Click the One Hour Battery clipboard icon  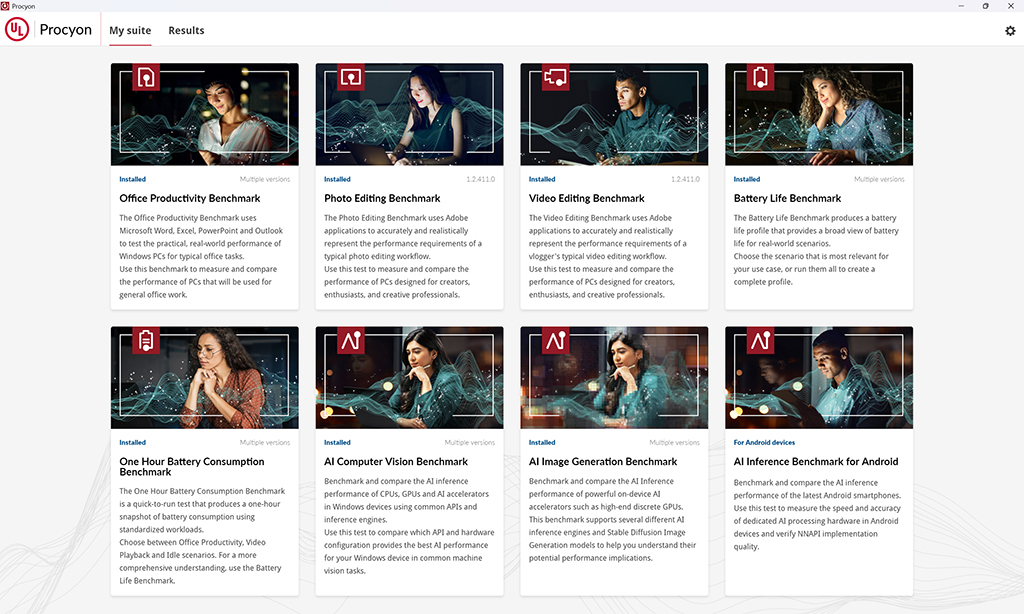[146, 340]
